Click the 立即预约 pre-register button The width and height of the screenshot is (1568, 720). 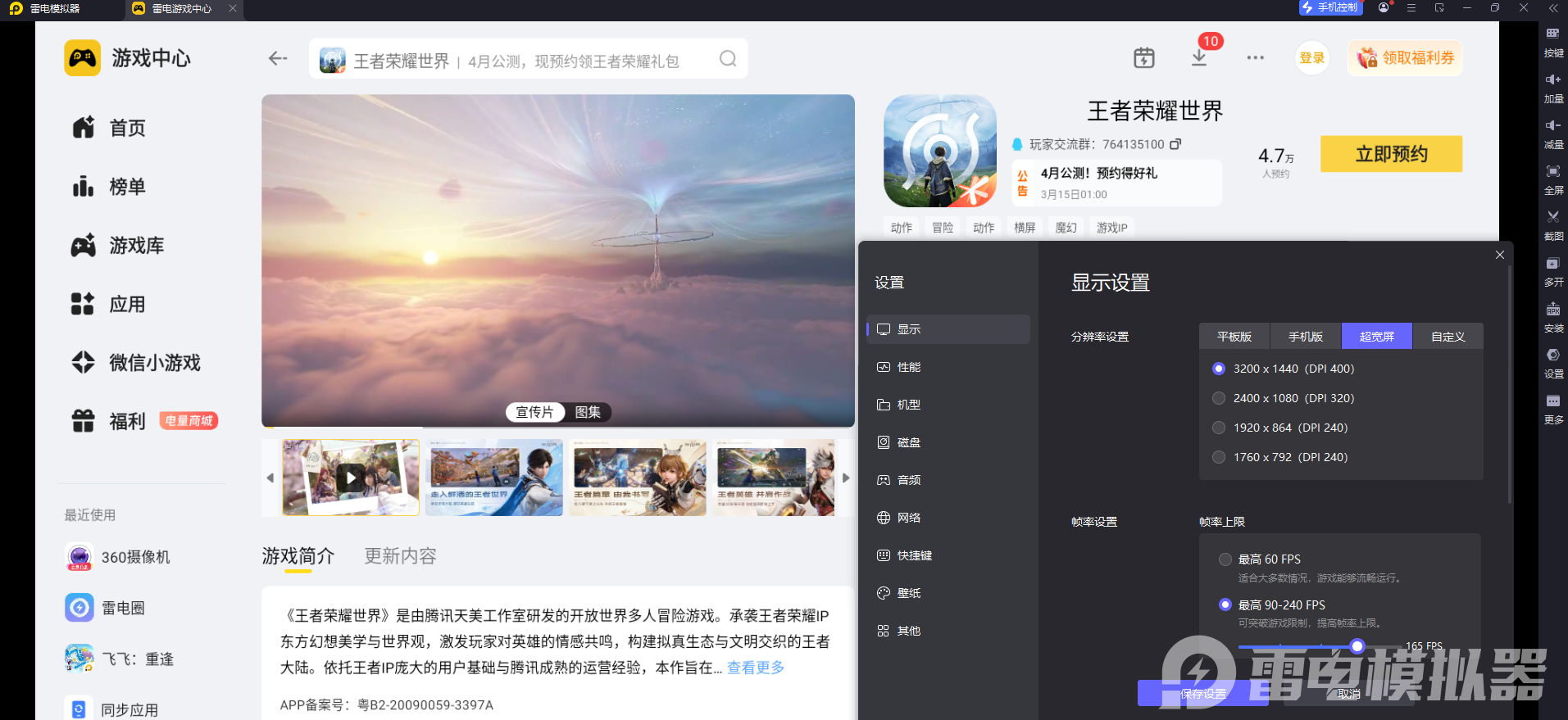click(1391, 154)
